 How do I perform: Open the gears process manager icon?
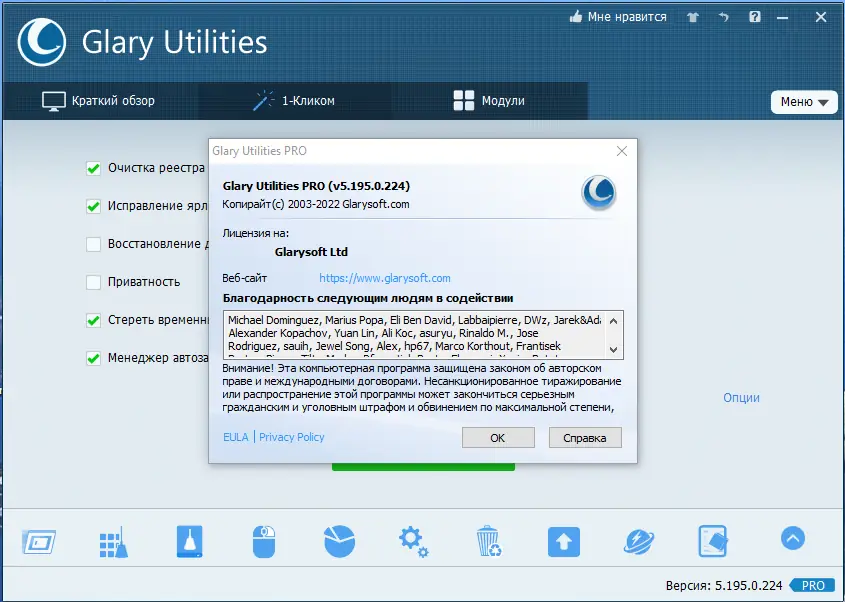413,542
